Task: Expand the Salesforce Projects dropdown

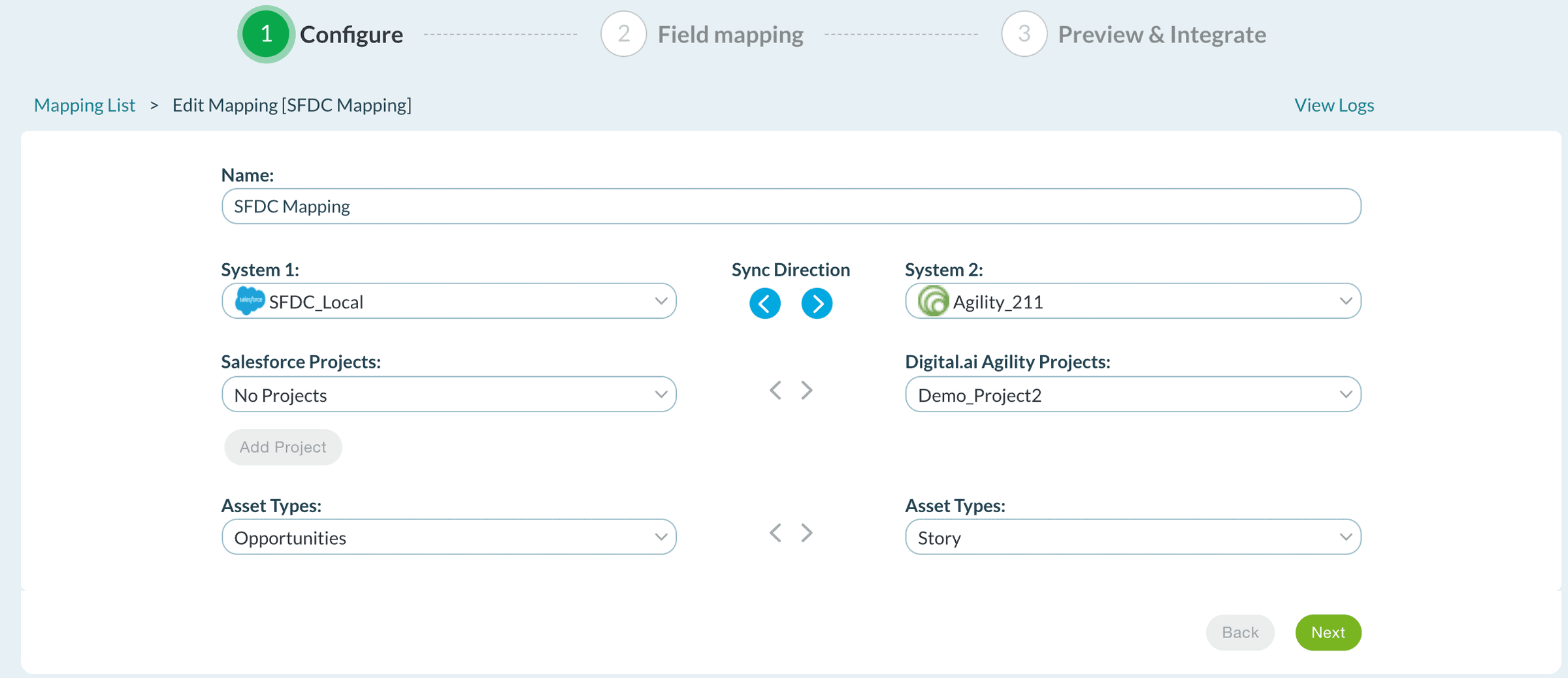Action: pos(449,395)
